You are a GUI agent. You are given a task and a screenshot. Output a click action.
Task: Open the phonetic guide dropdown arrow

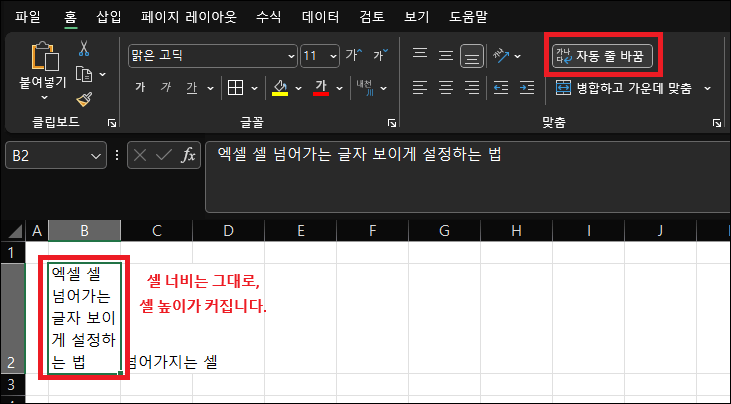click(384, 88)
